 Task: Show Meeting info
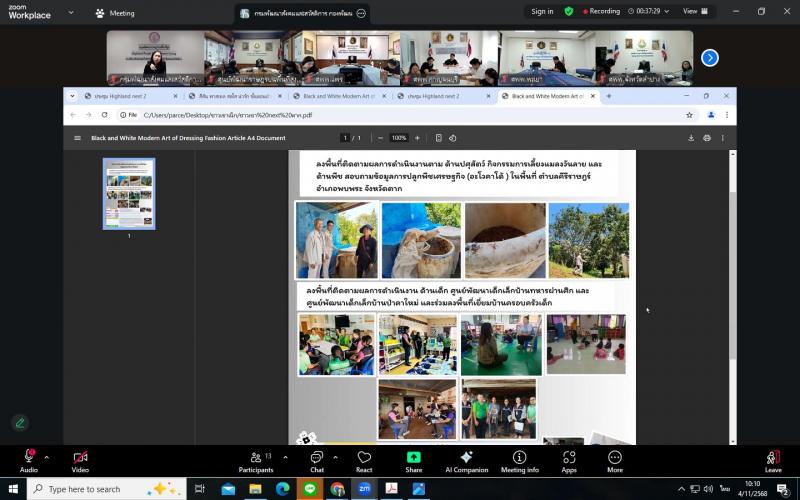(x=519, y=461)
